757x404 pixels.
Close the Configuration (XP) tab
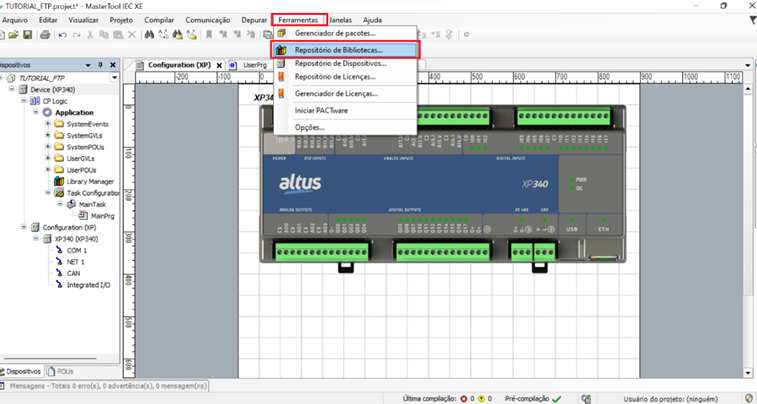pyautogui.click(x=219, y=65)
